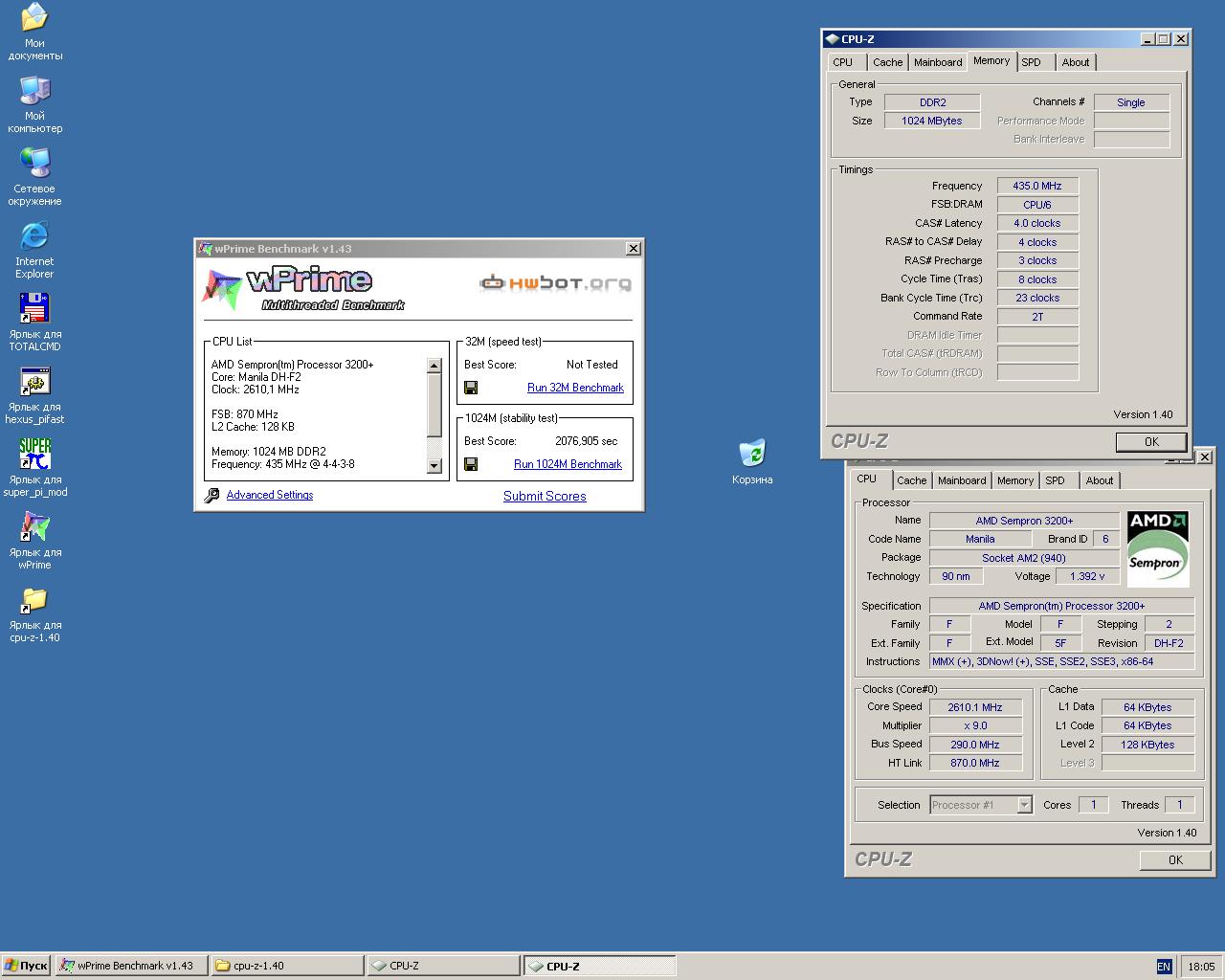Click the 2610.1 MHz Core Speed field
This screenshot has width=1225, height=980.
[975, 707]
